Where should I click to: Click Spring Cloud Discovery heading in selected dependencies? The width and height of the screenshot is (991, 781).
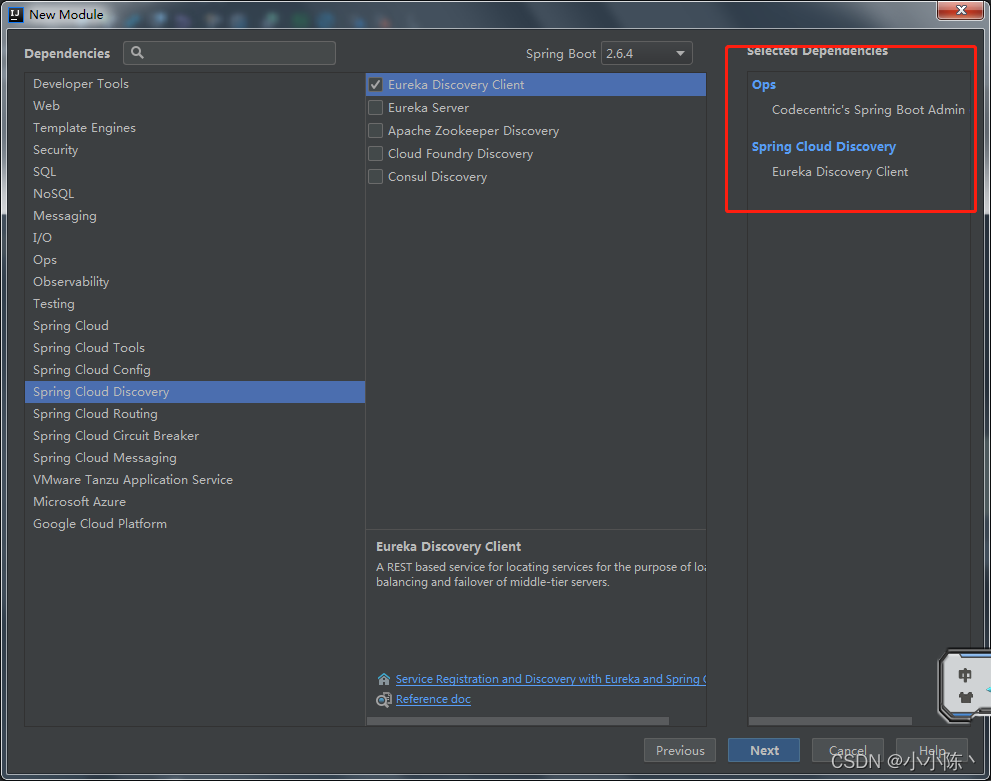point(824,147)
